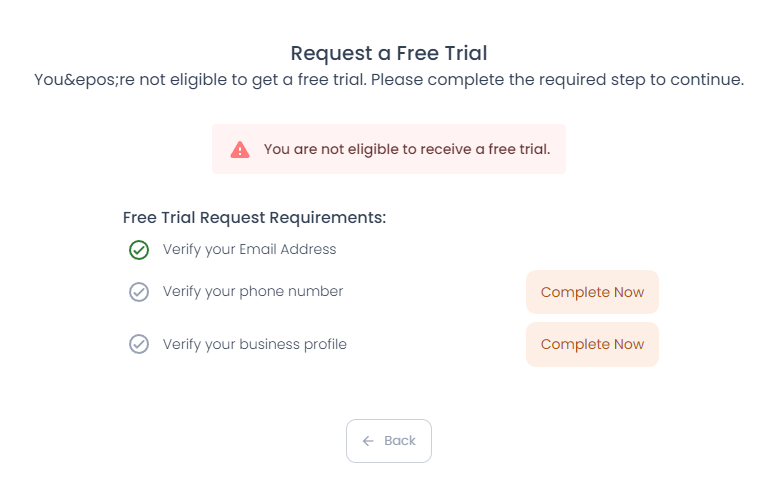
Task: Click the gray checkmark beside phone number
Action: click(x=139, y=292)
